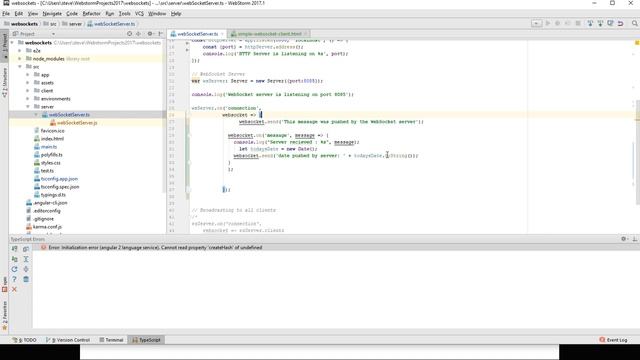Select polyfills.ts in project tree
640x360 pixels.
(x=51, y=155)
